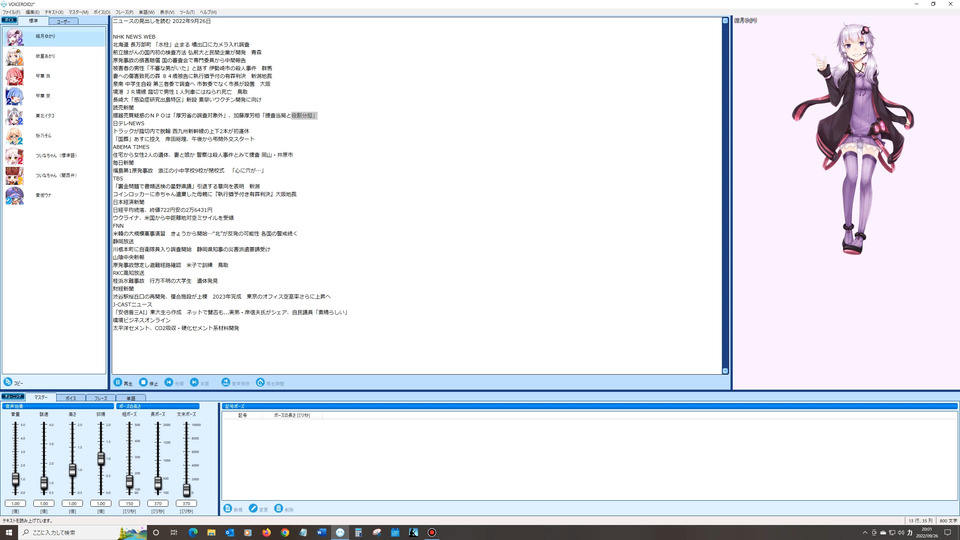
Task: Switch to the マスター tuning tab
Action: click(x=40, y=397)
